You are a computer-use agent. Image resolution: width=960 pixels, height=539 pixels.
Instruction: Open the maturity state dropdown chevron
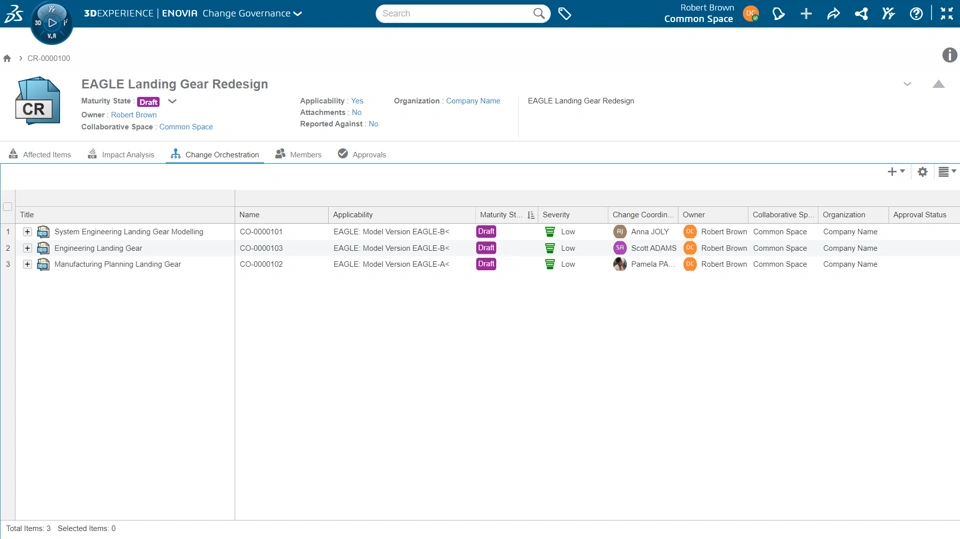[172, 102]
